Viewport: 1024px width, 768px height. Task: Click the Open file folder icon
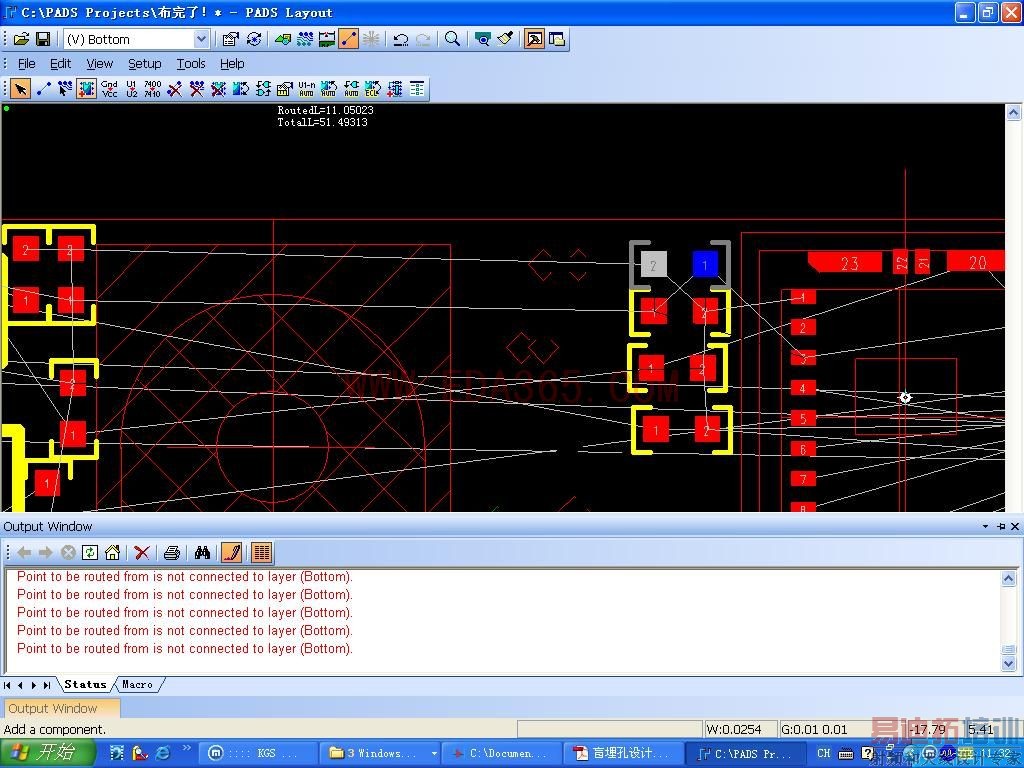21,39
